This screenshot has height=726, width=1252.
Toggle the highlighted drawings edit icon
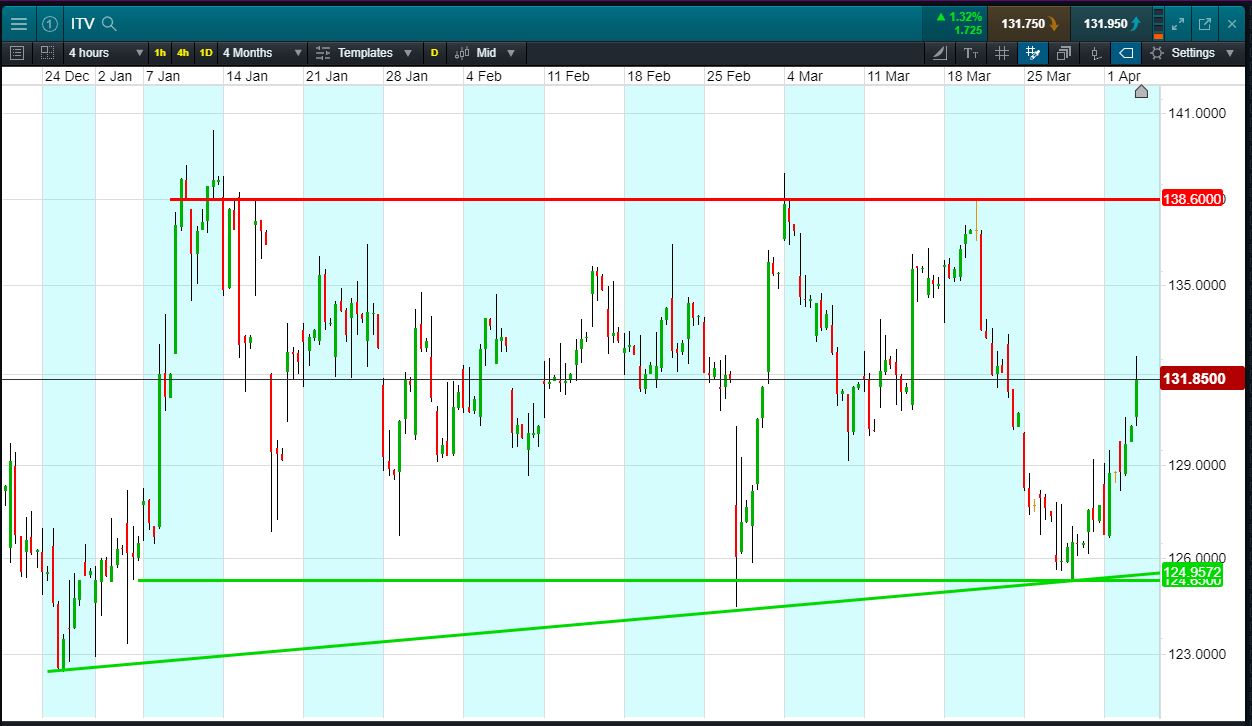pos(1033,52)
